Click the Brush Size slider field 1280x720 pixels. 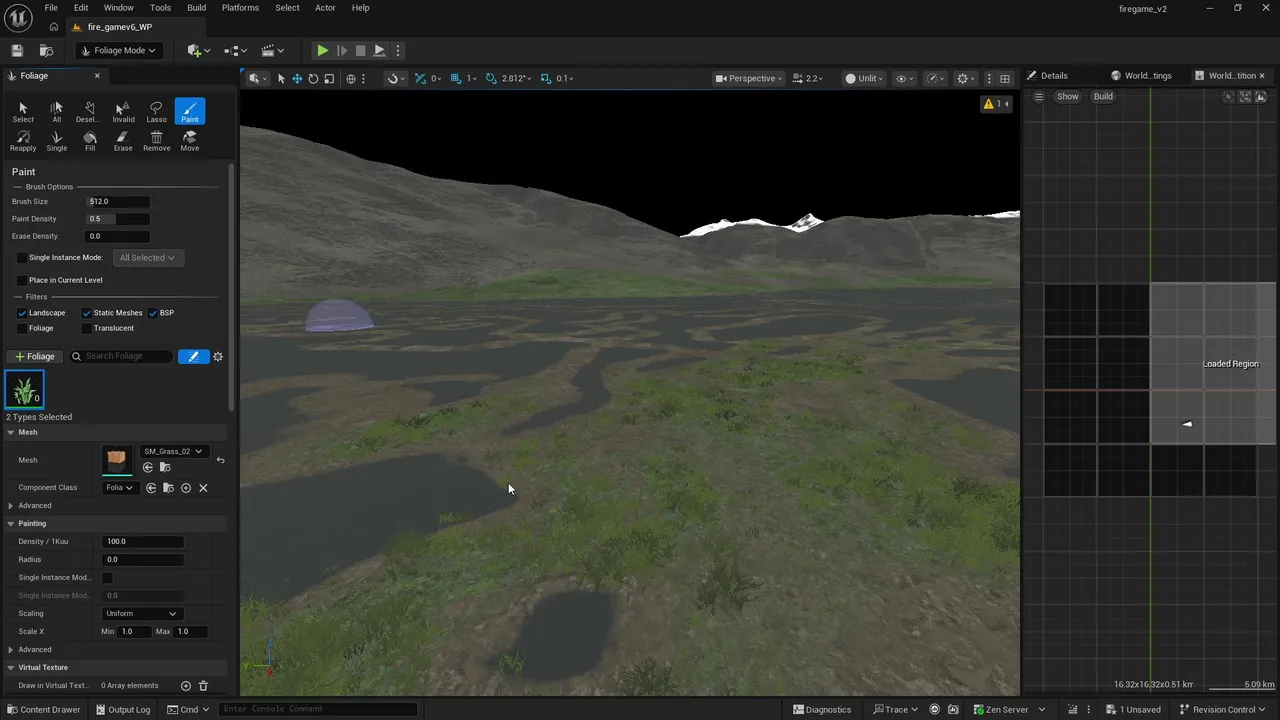pyautogui.click(x=118, y=202)
